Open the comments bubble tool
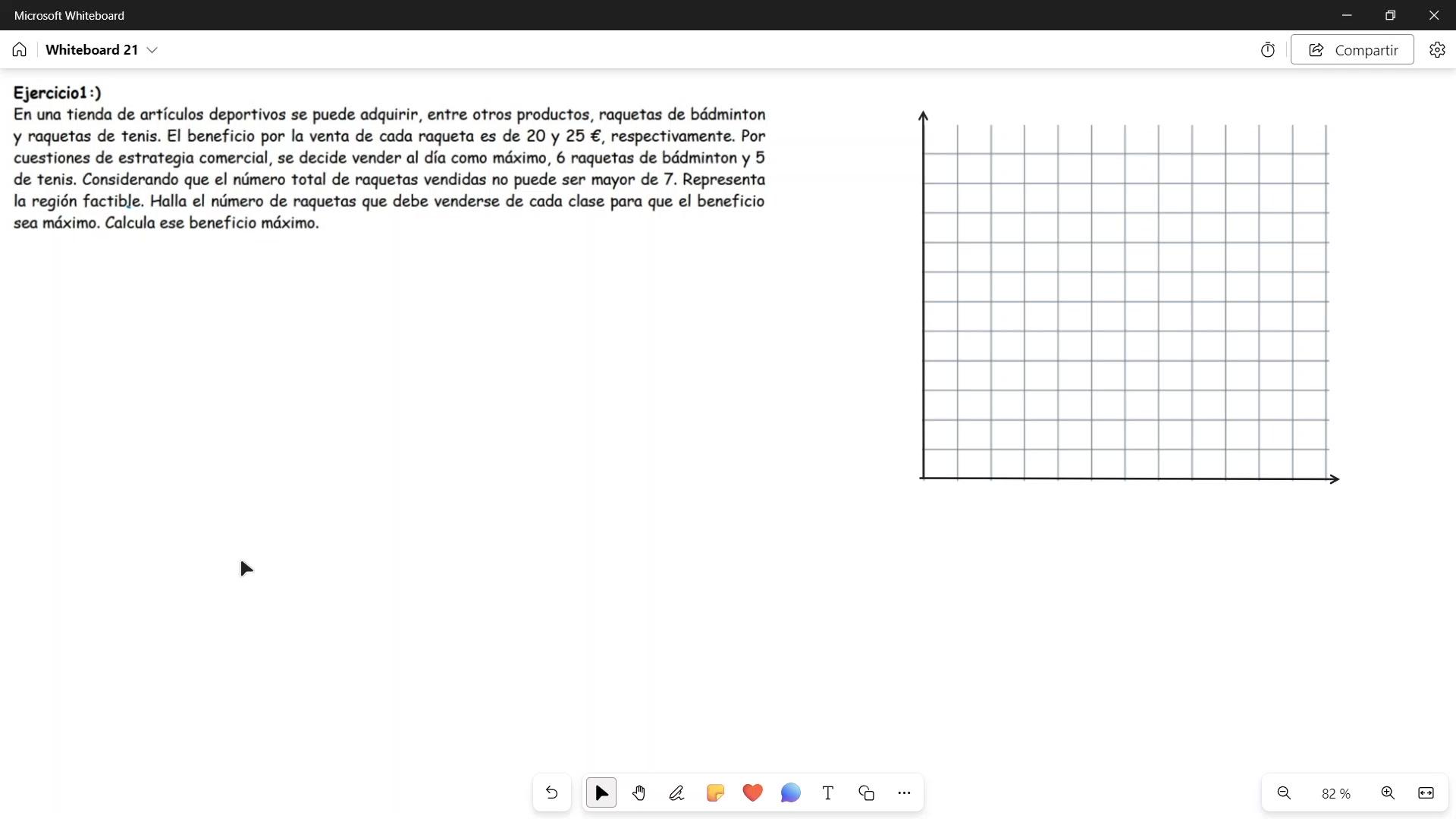 790,793
